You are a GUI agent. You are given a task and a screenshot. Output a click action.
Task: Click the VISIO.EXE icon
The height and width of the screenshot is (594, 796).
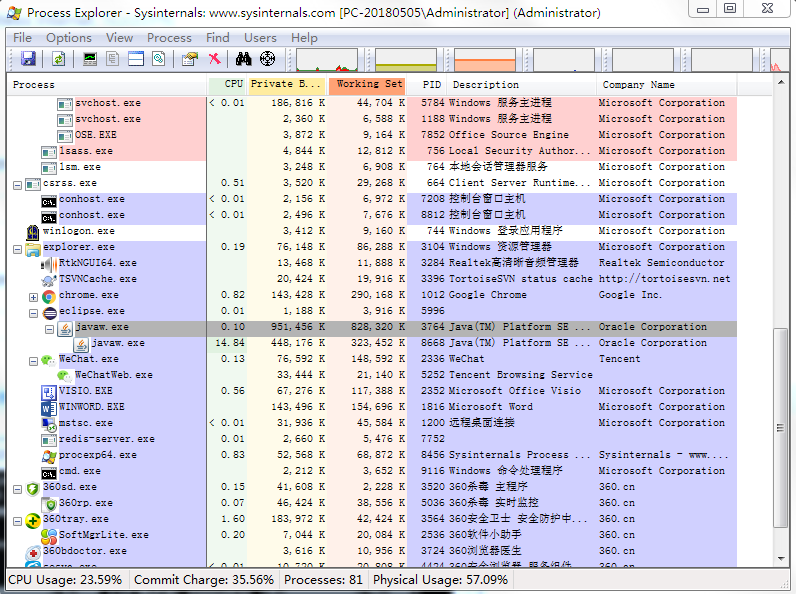coord(49,392)
